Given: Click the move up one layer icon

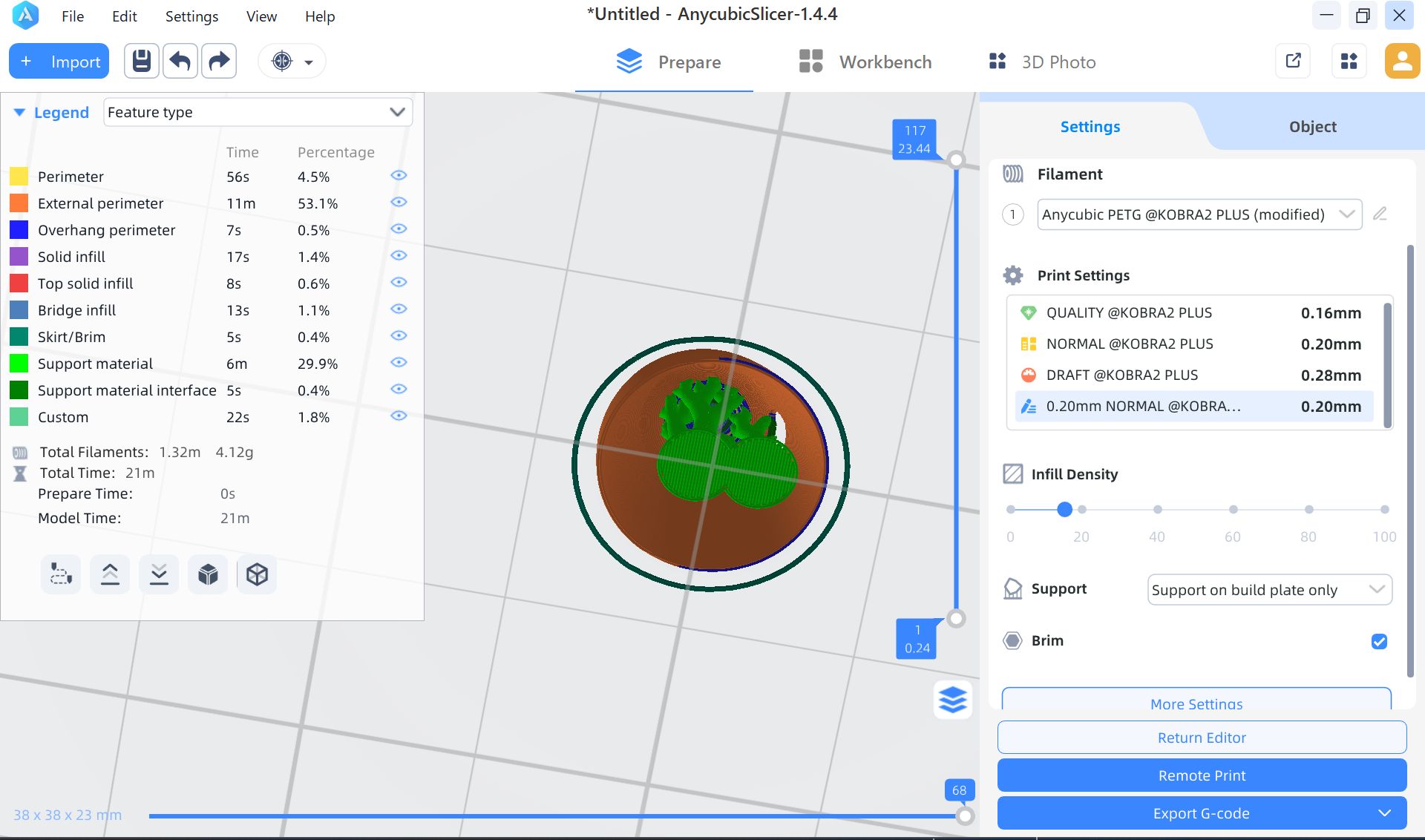Looking at the screenshot, I should (x=110, y=574).
